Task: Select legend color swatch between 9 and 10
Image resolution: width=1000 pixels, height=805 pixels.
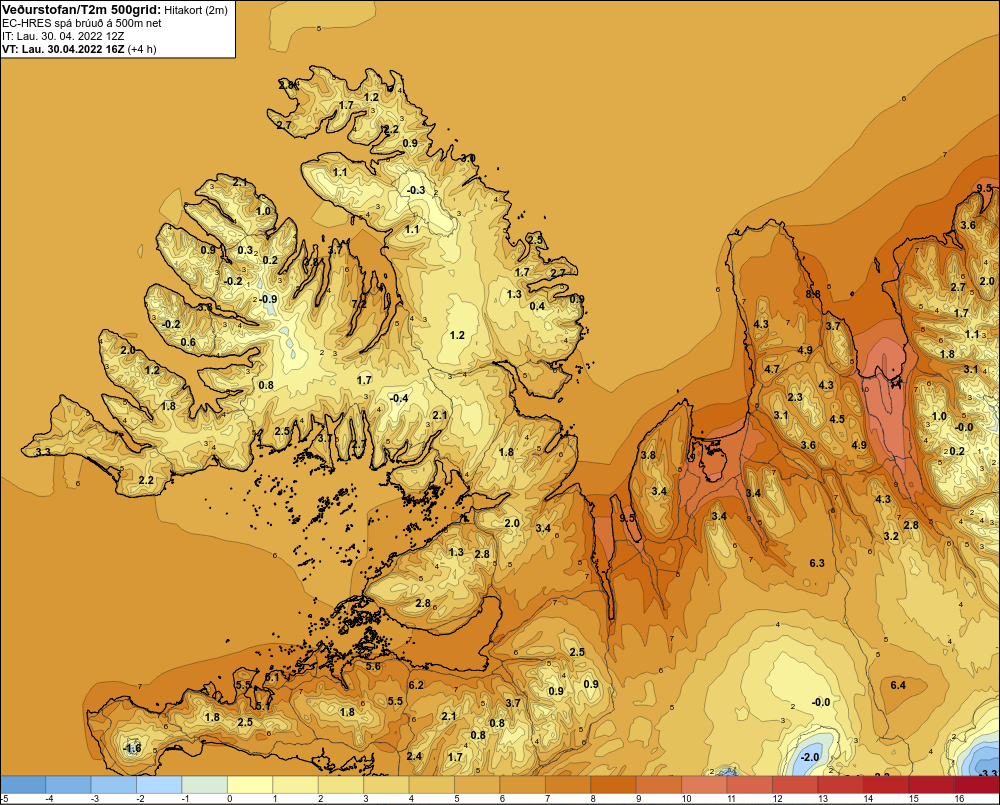Action: (659, 785)
